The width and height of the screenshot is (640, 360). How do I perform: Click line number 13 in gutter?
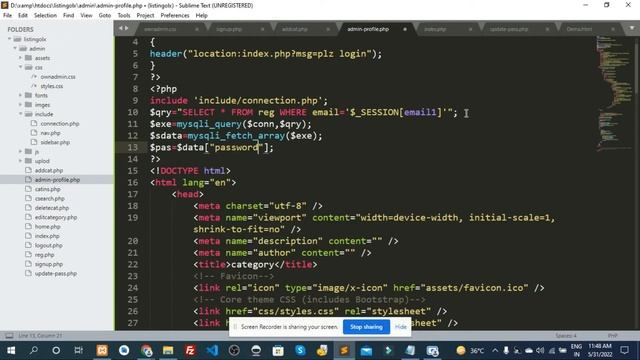pos(133,147)
